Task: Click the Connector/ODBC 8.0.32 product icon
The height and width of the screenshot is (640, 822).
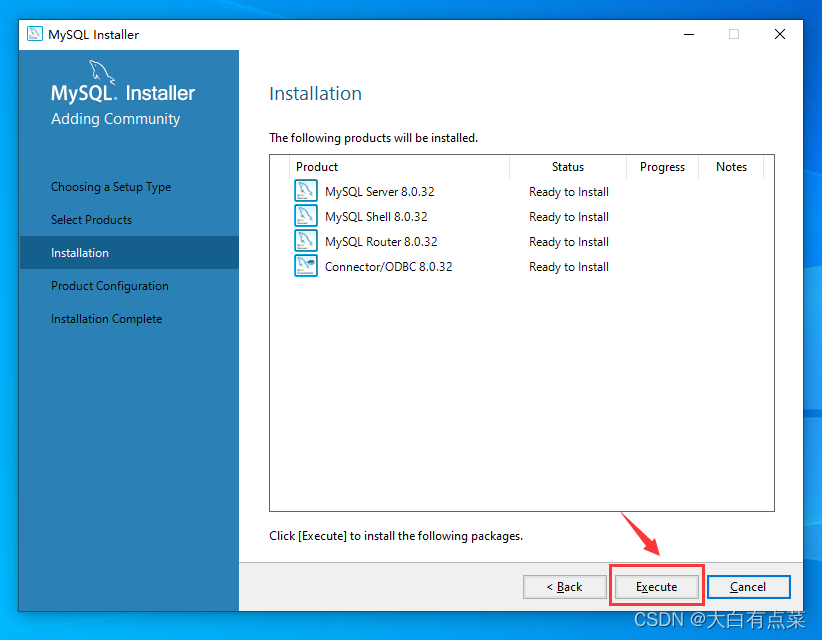Action: pyautogui.click(x=306, y=266)
